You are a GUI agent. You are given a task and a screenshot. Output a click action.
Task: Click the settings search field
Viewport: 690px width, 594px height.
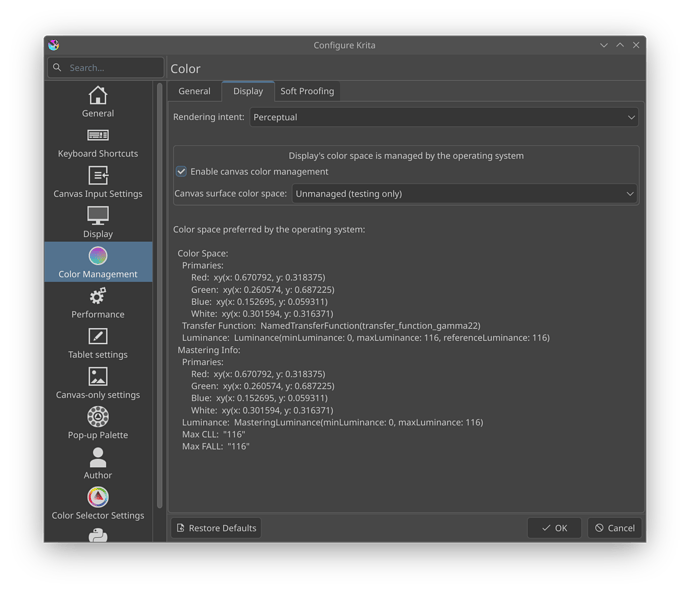pos(106,68)
